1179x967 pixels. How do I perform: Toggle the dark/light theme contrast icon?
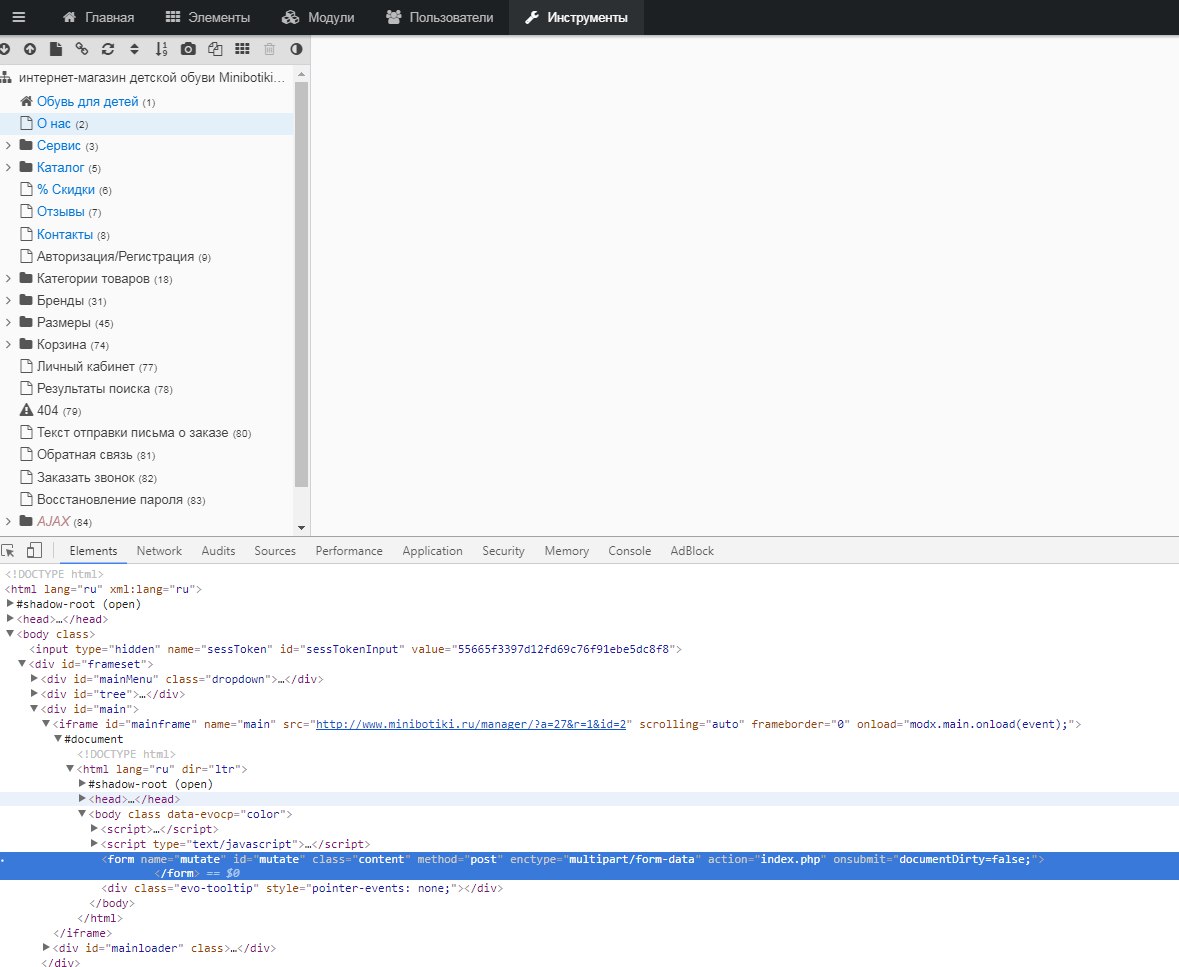[x=296, y=49]
